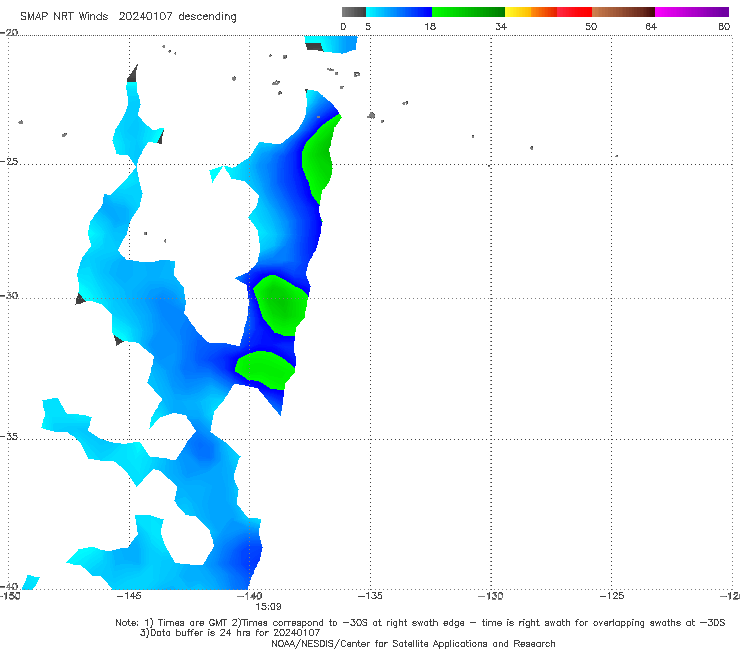Select the brown 50–64 segment of the color bar

pos(623,12)
